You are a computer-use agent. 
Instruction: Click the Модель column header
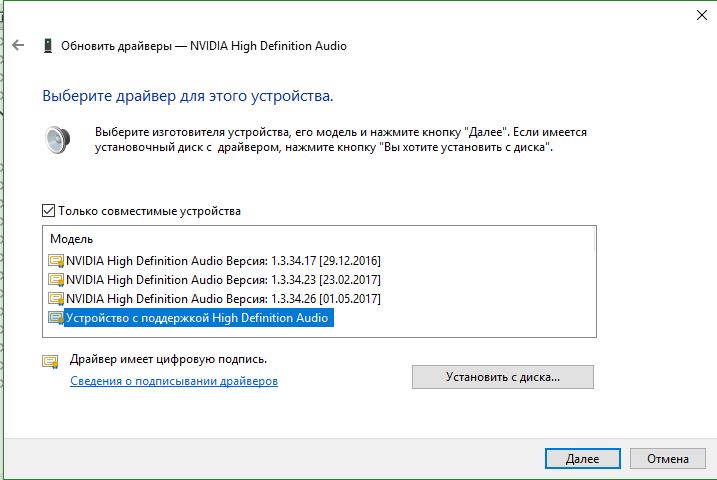[72, 240]
